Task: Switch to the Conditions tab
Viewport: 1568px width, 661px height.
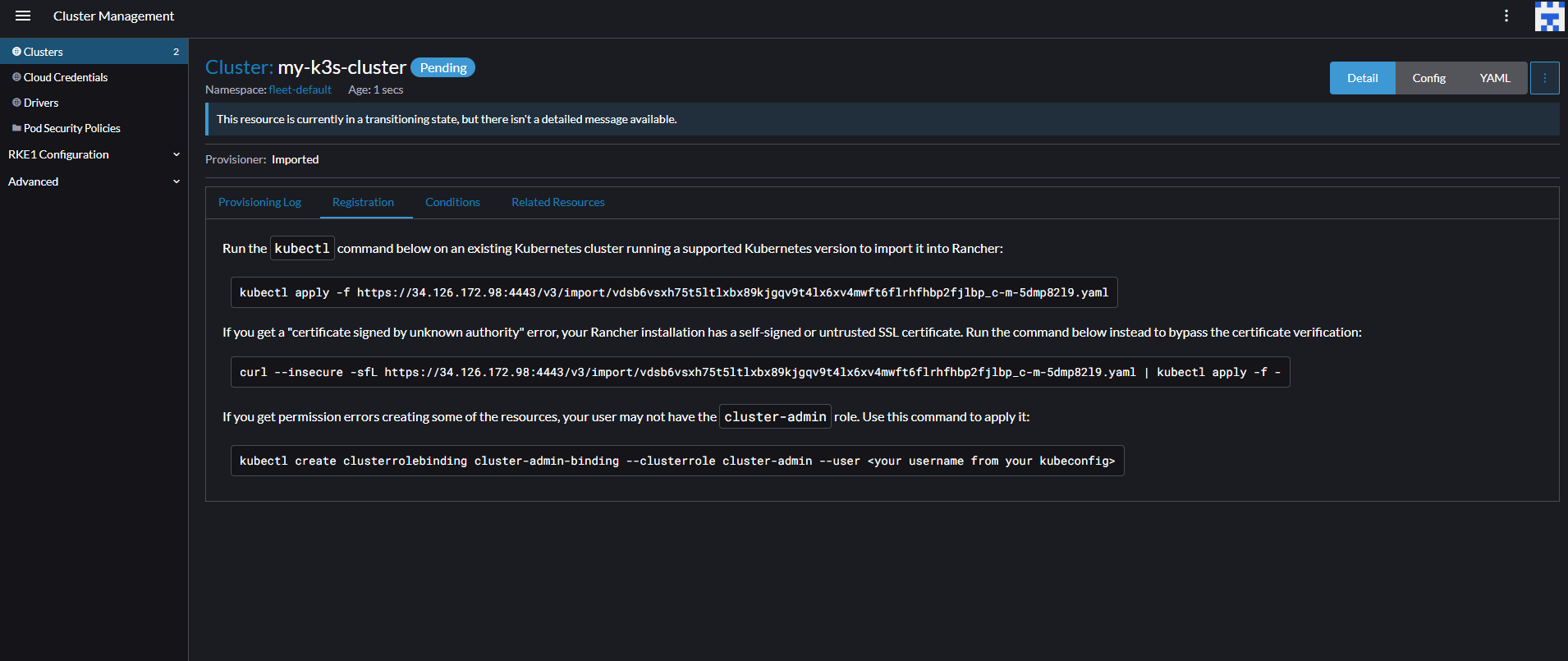Action: (x=452, y=202)
